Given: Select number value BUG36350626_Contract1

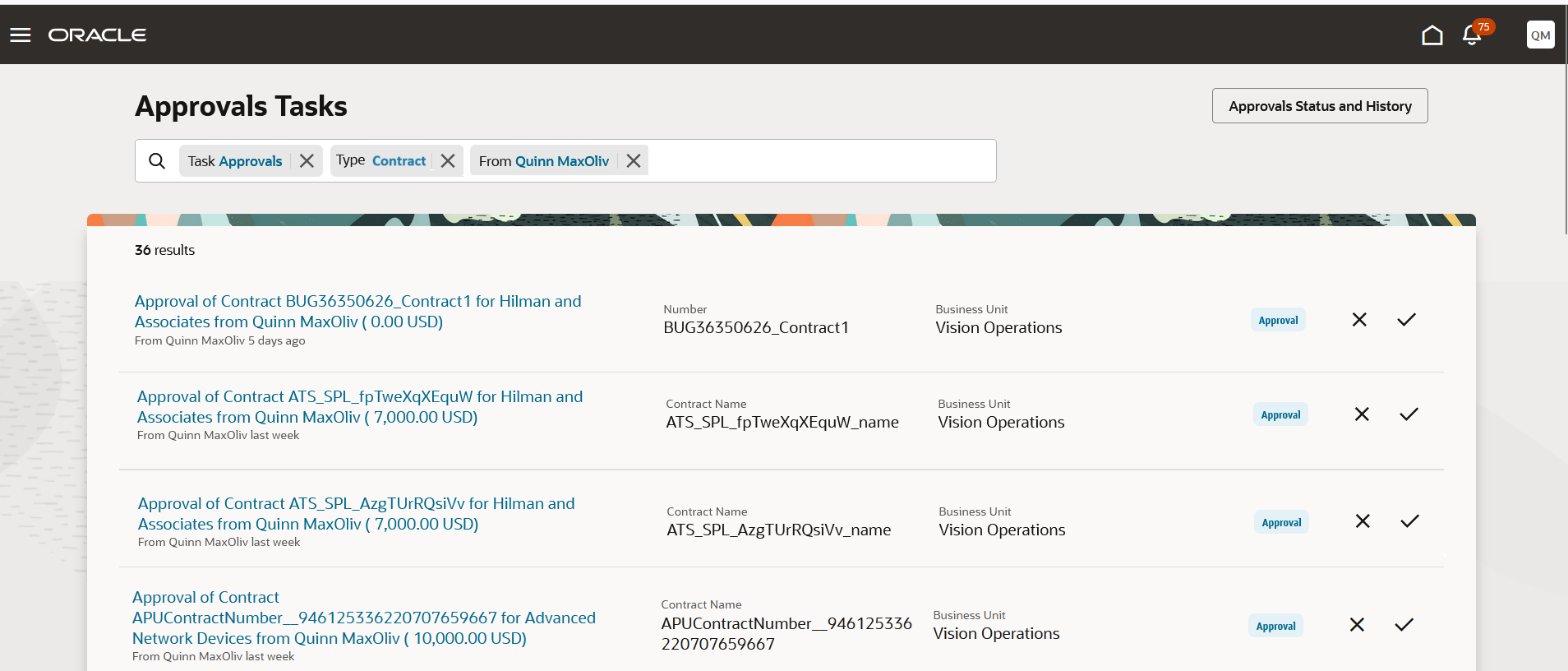Looking at the screenshot, I should (x=756, y=327).
